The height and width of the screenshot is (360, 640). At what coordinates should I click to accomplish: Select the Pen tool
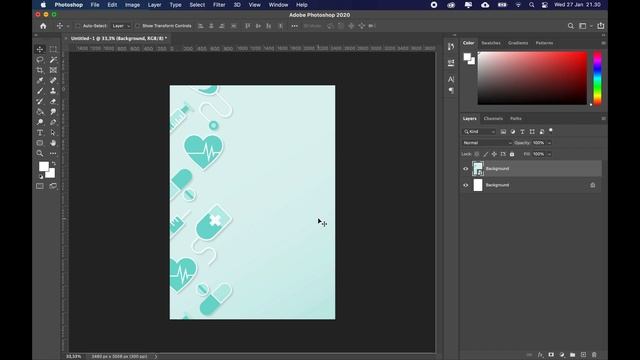(x=53, y=122)
